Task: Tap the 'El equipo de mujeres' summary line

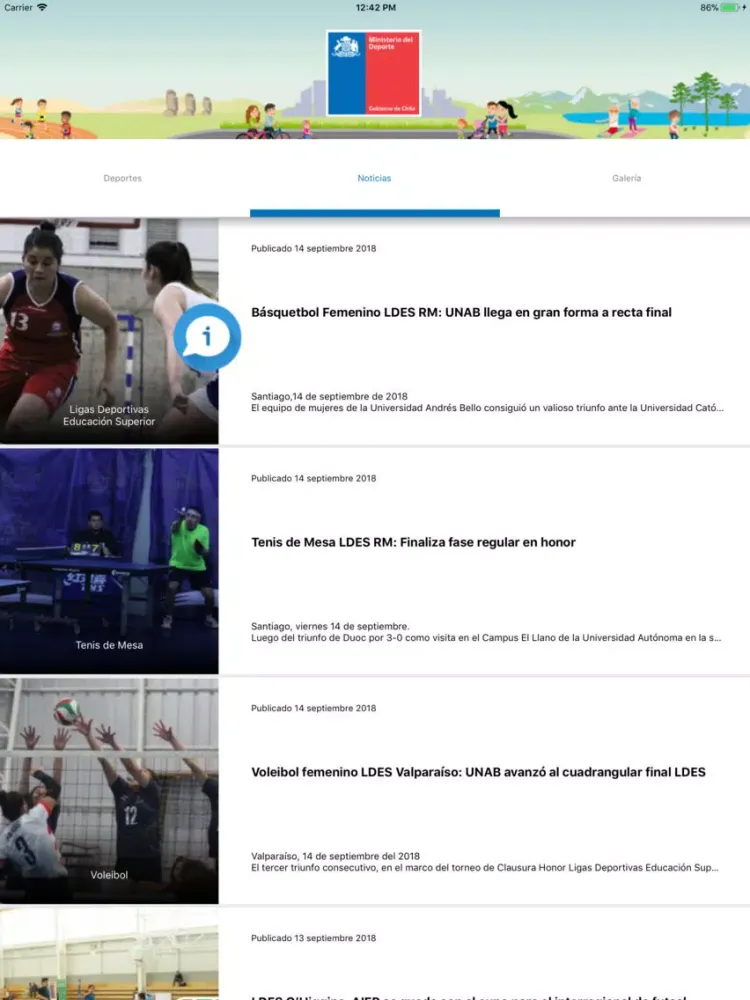Action: [487, 408]
